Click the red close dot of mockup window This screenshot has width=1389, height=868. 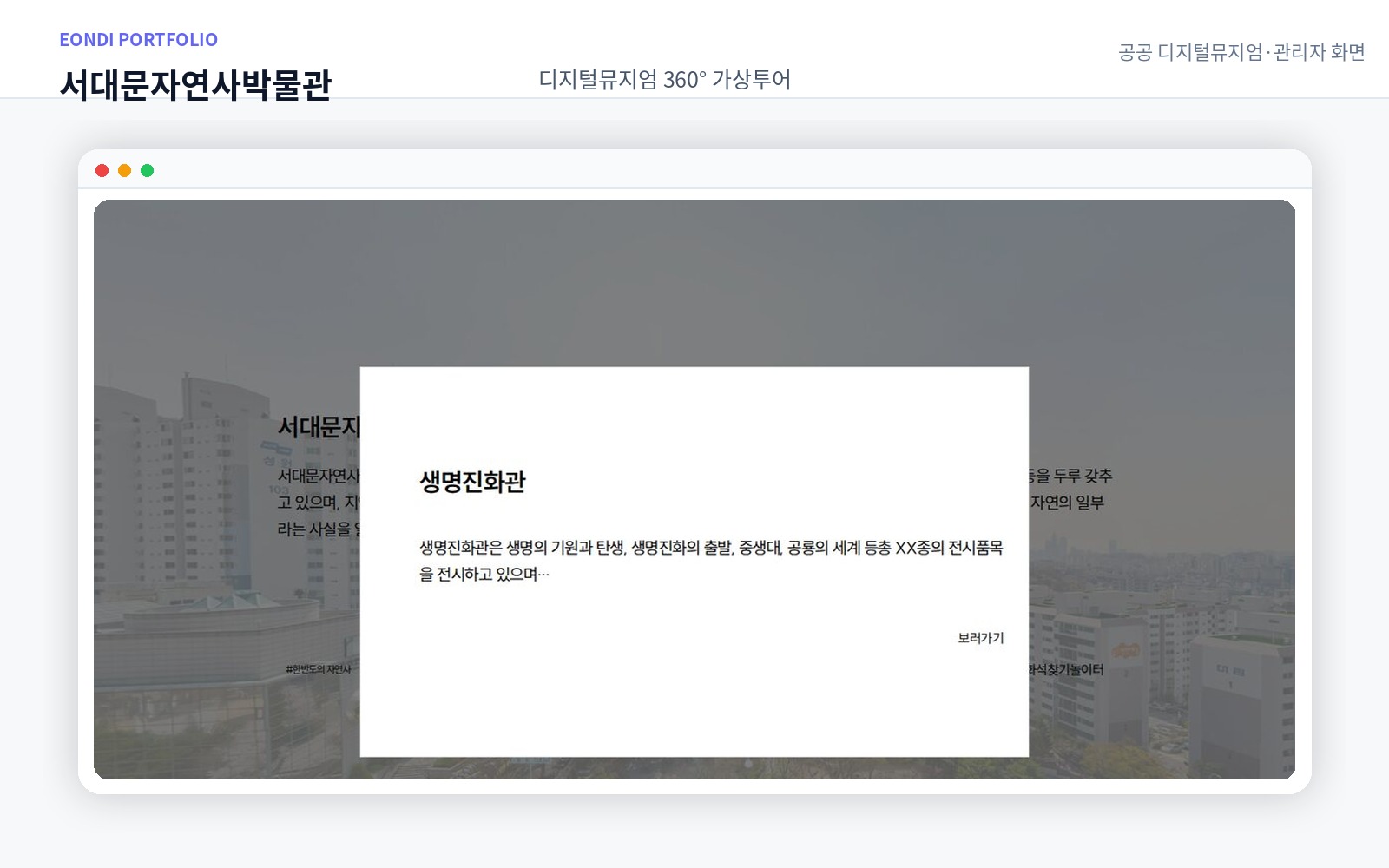[102, 170]
